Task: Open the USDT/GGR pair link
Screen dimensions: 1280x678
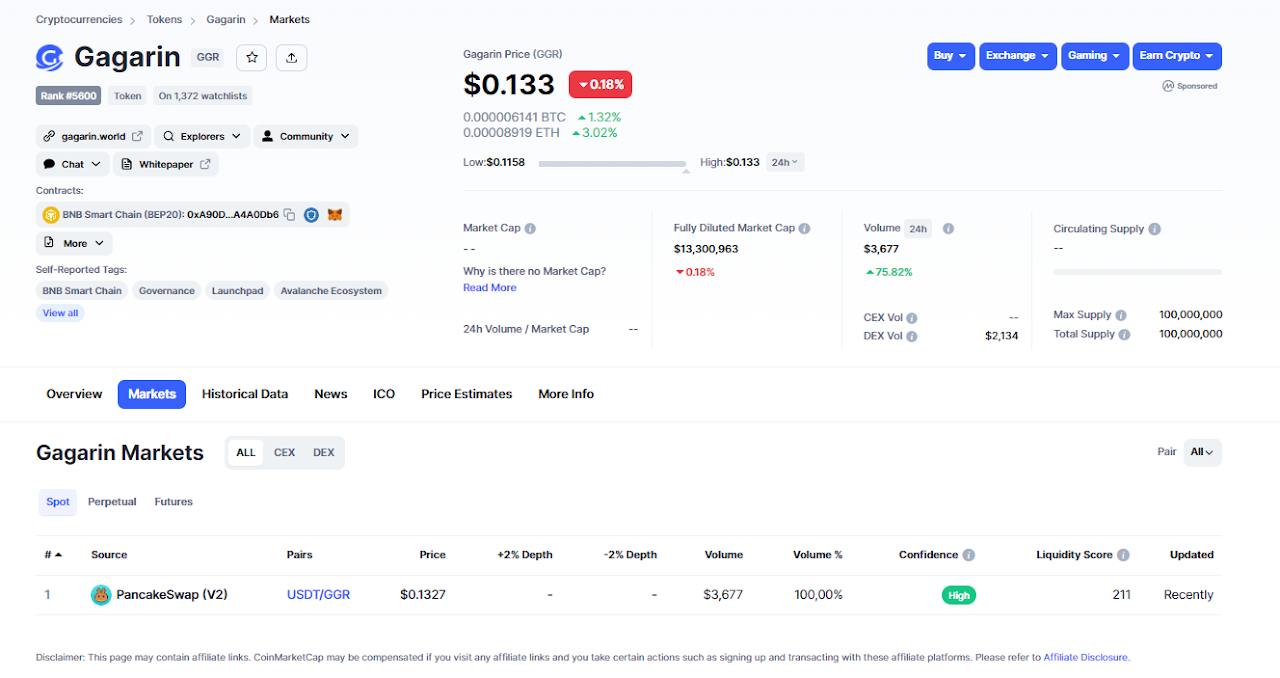Action: (318, 595)
